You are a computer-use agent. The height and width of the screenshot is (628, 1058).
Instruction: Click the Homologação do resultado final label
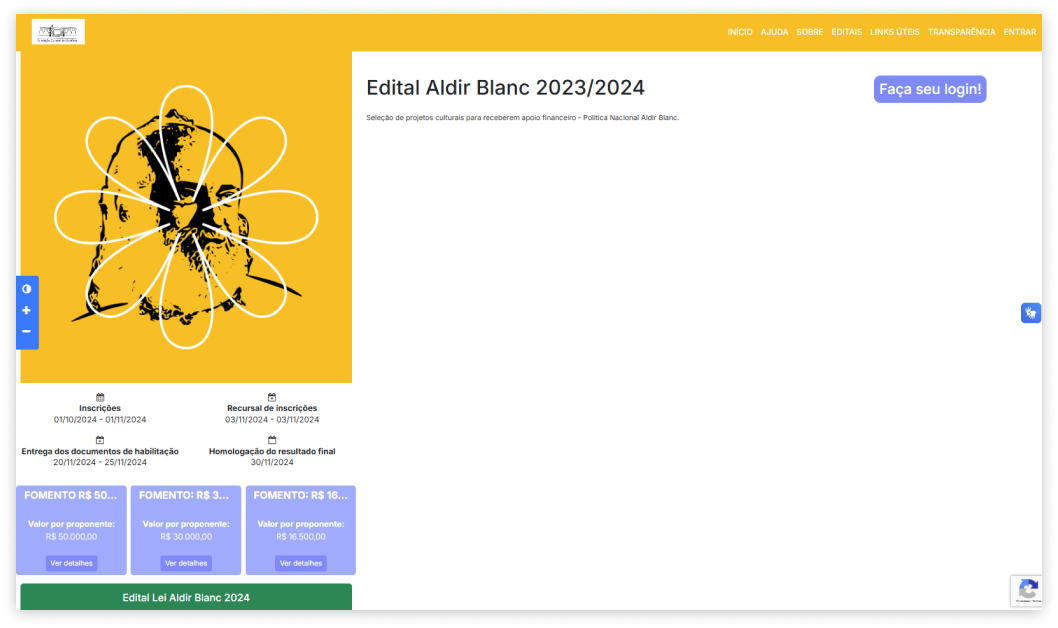pos(272,451)
